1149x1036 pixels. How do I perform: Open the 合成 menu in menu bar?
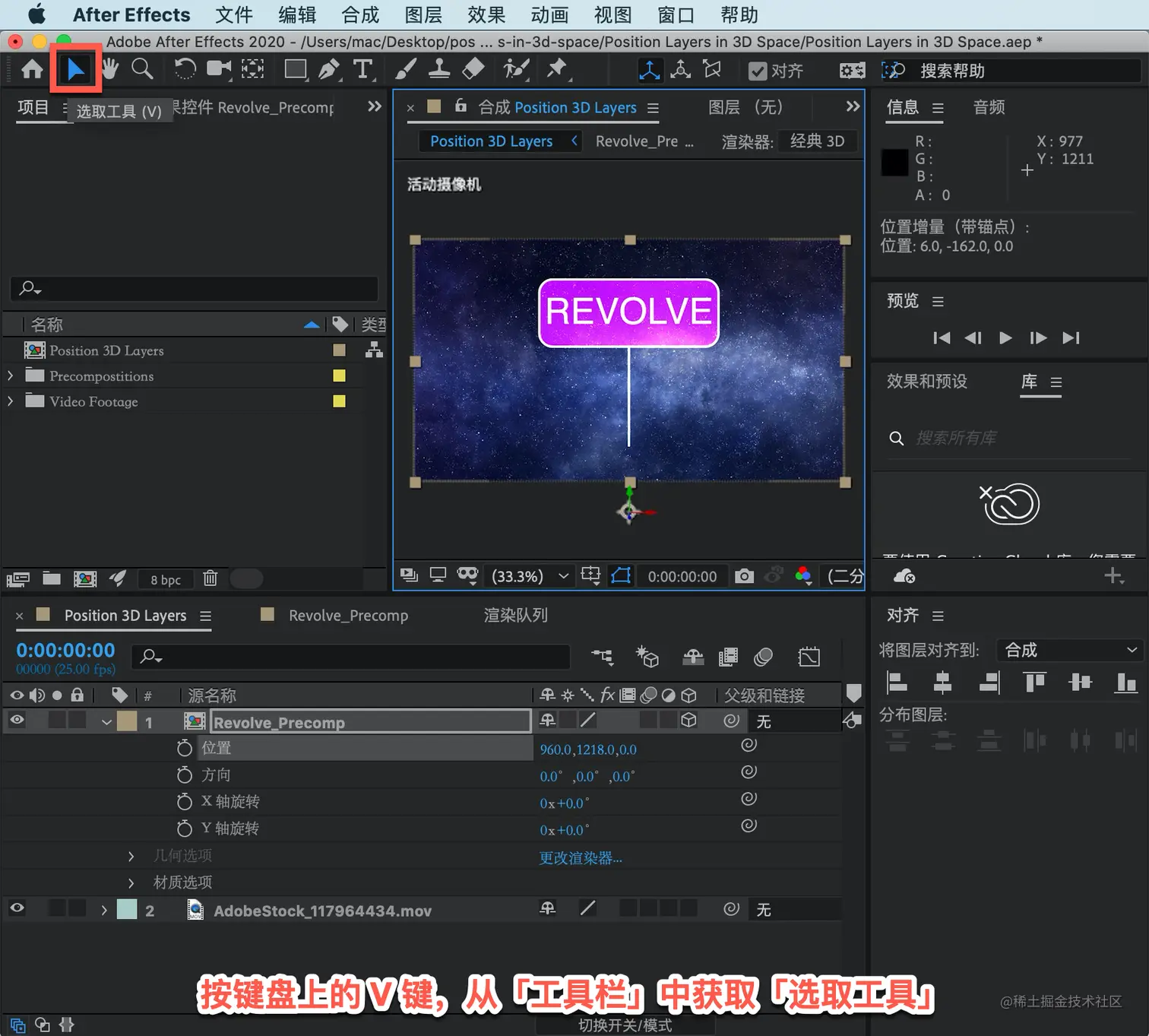[360, 15]
